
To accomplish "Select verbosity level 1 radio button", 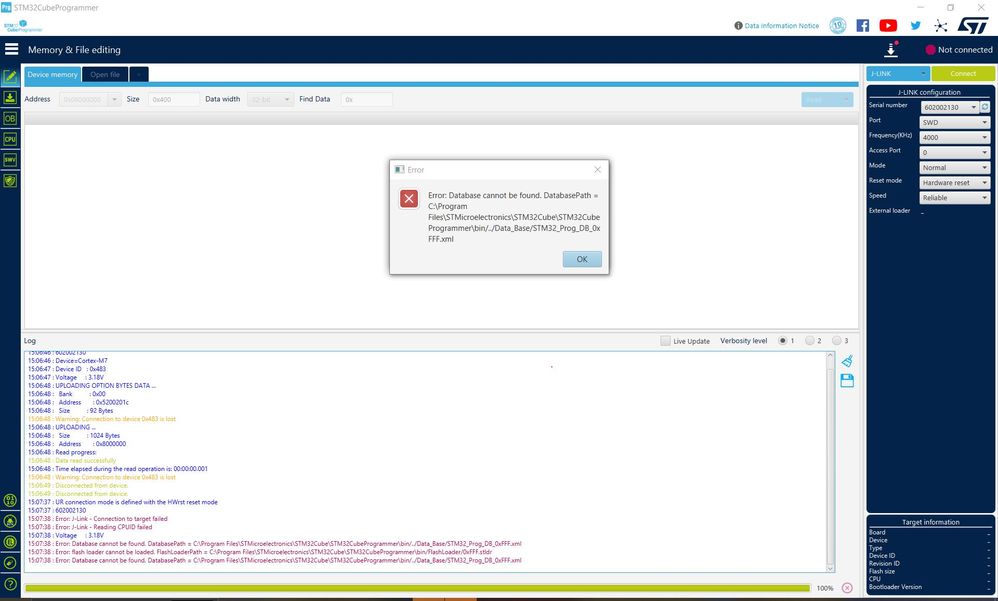I will click(x=782, y=341).
